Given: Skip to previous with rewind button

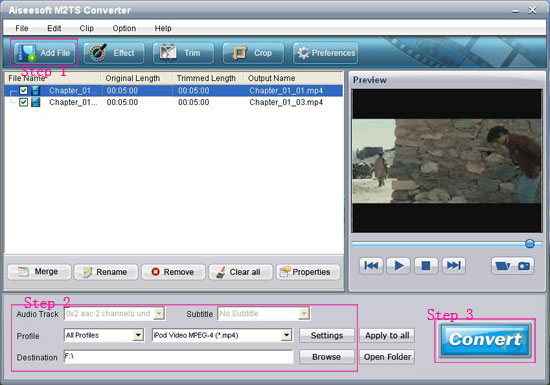Looking at the screenshot, I should click(x=371, y=265).
